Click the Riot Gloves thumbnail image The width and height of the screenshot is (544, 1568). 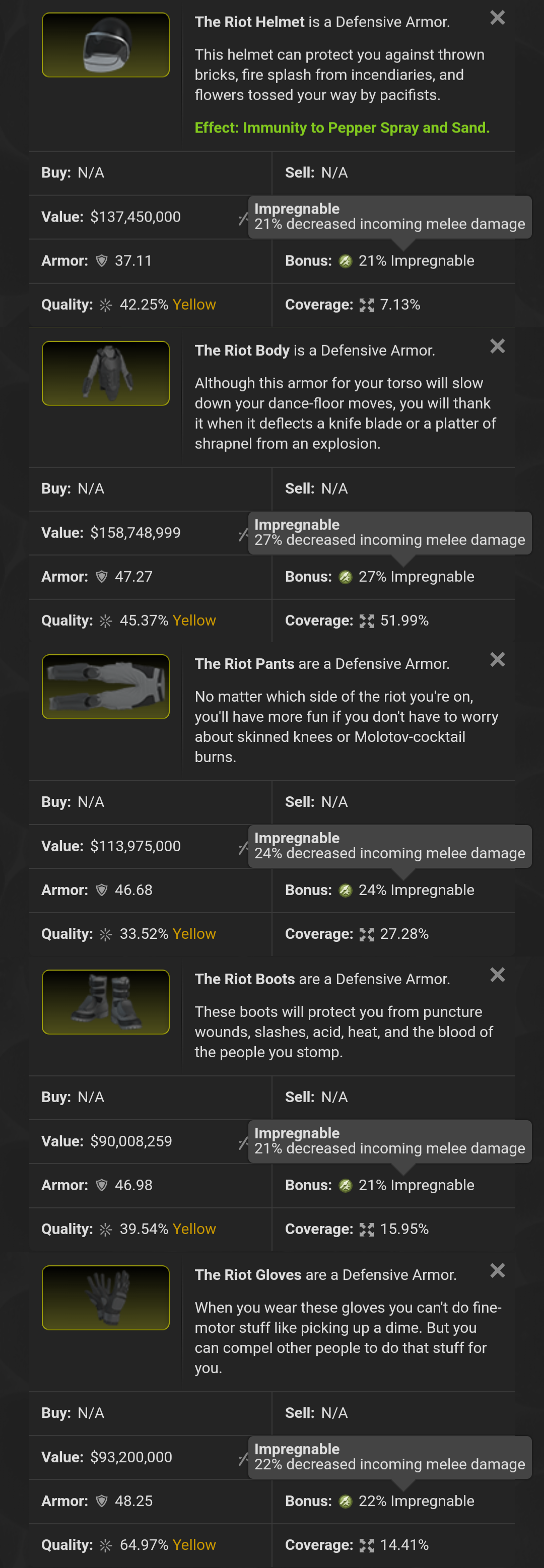pos(106,1298)
